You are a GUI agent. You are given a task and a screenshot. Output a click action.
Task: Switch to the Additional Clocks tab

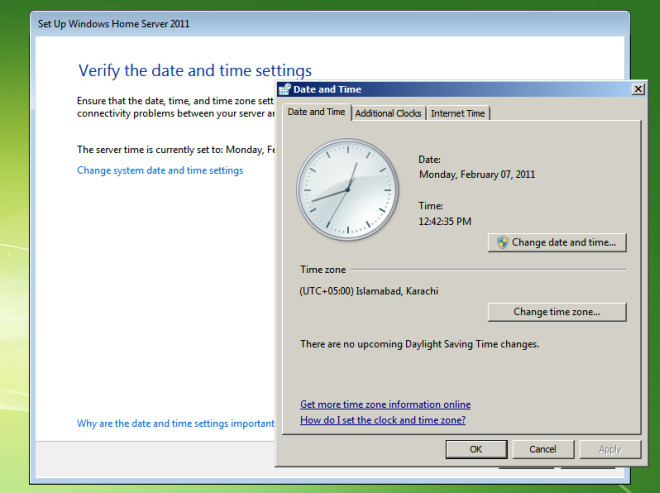click(x=388, y=113)
